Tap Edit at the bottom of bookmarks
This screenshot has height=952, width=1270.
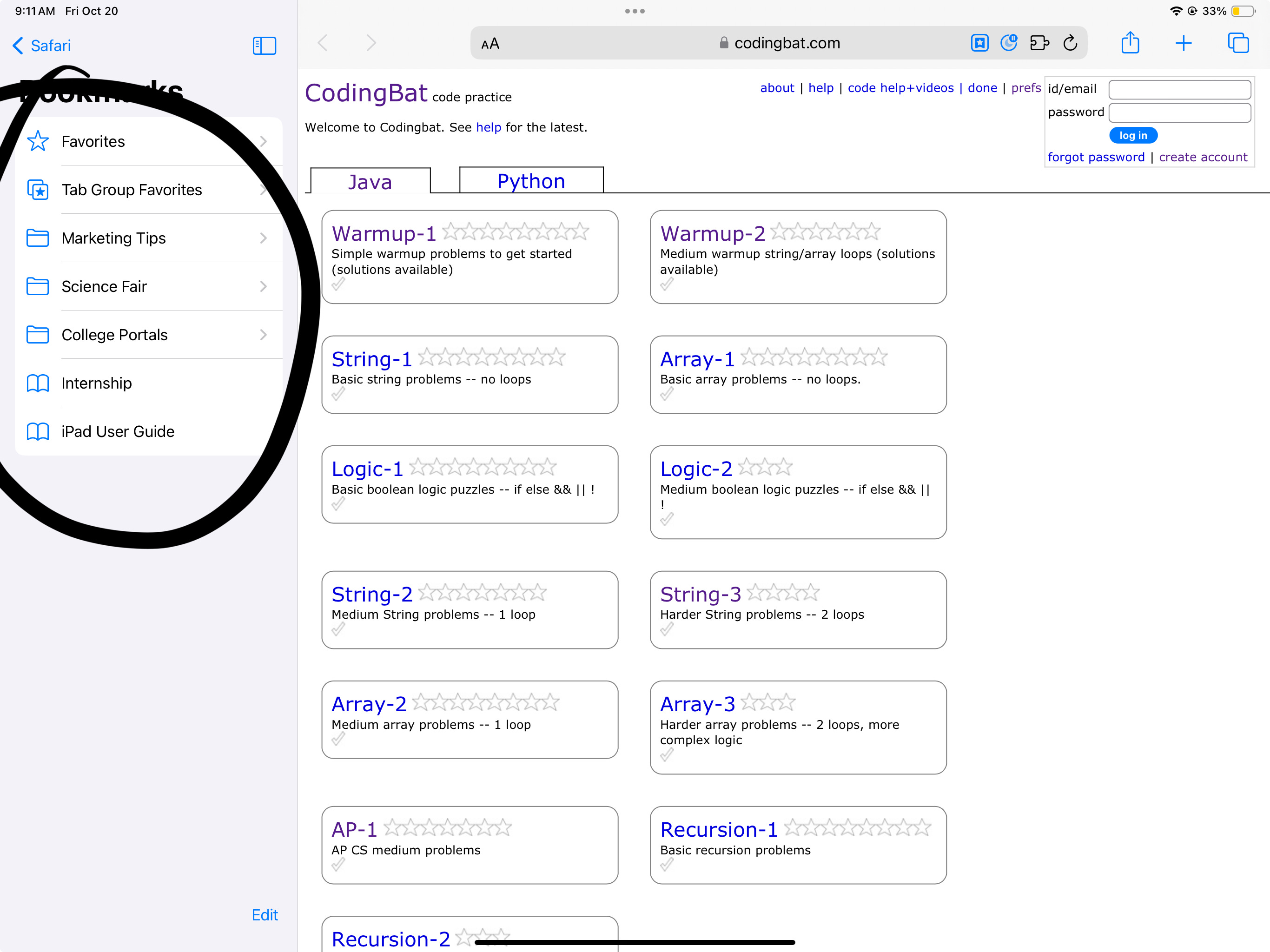click(x=265, y=915)
